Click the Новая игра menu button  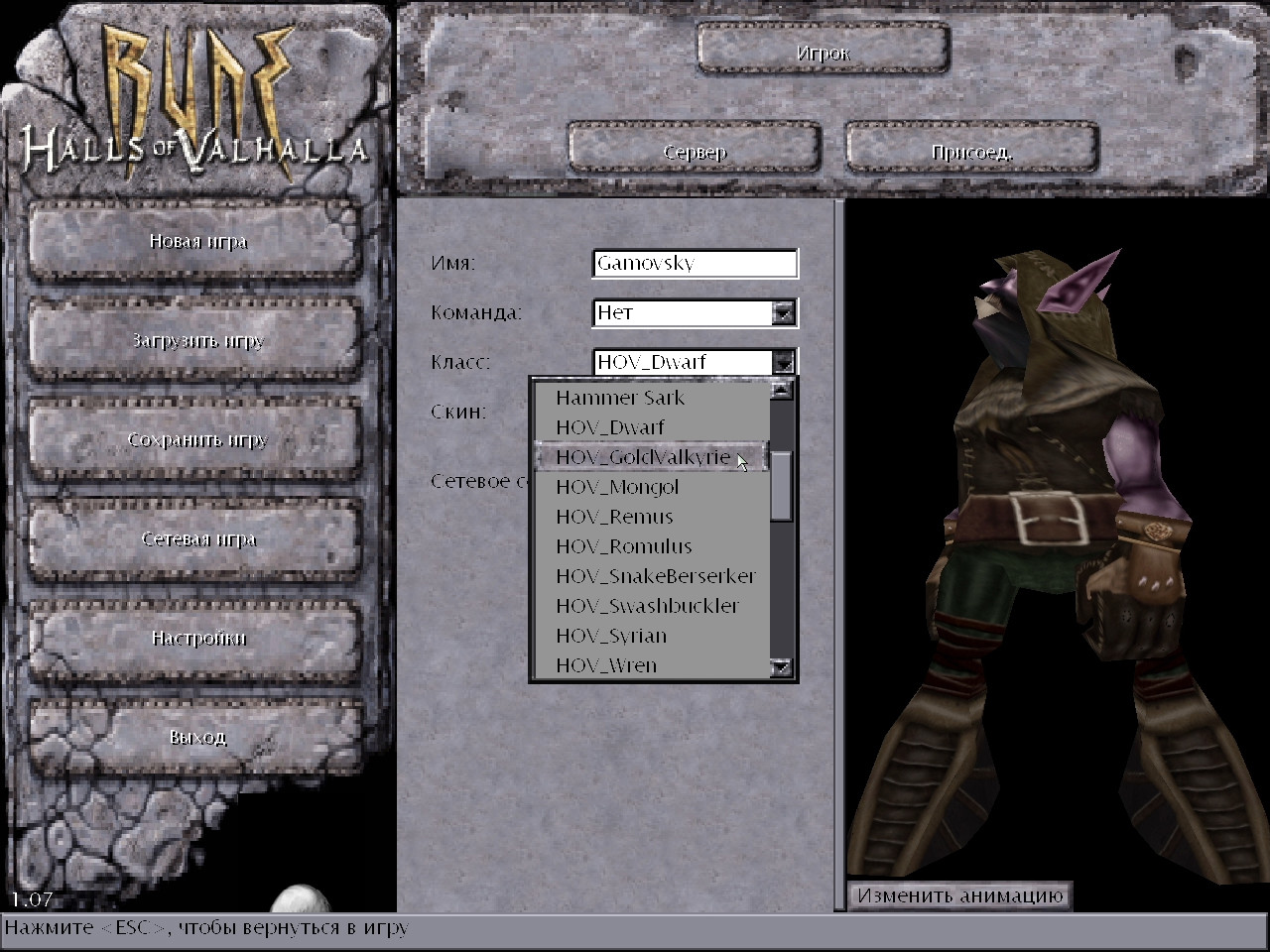(197, 241)
